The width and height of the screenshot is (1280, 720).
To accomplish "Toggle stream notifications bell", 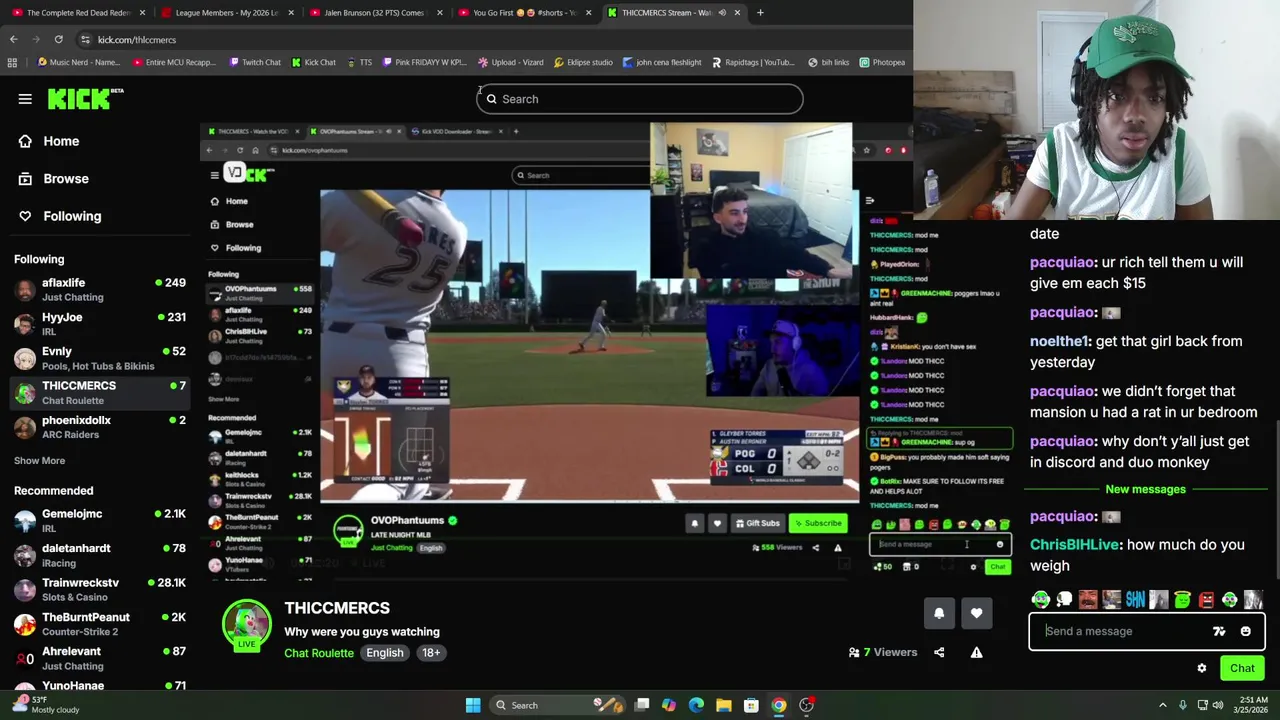I will 939,613.
